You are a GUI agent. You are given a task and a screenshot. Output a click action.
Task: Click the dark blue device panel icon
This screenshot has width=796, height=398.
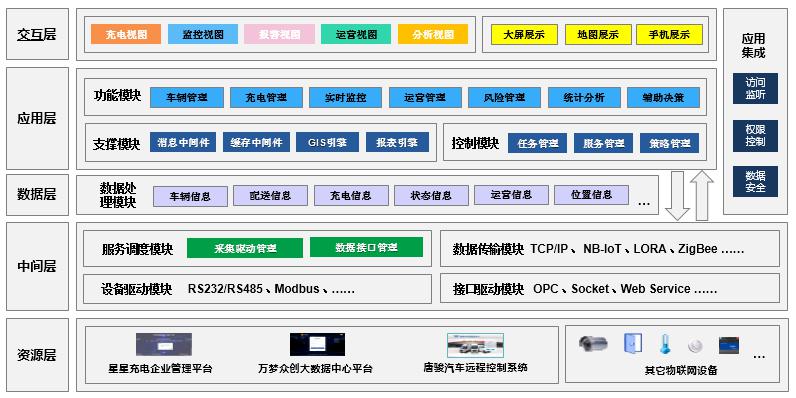[x=729, y=346]
